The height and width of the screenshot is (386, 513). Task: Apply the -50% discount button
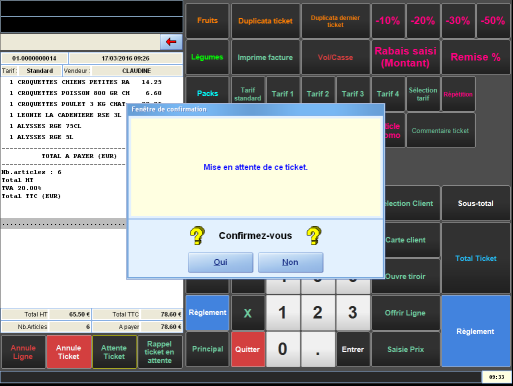493,21
